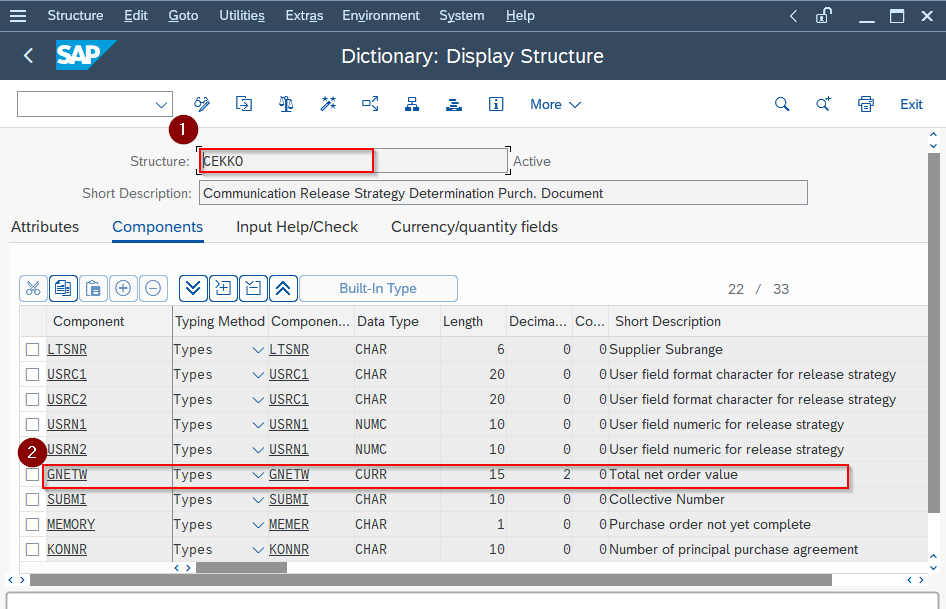Open Typing Method dropdown for SUBMI
The image size is (946, 609).
258,500
